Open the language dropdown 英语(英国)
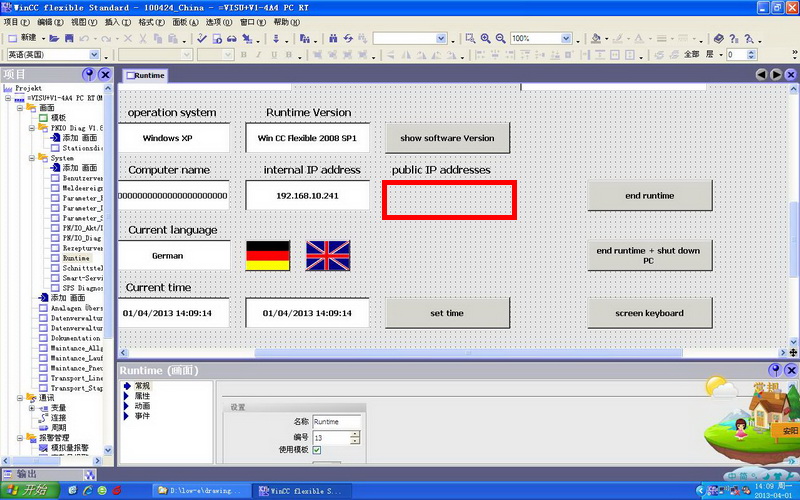The image size is (800, 500). 94,55
